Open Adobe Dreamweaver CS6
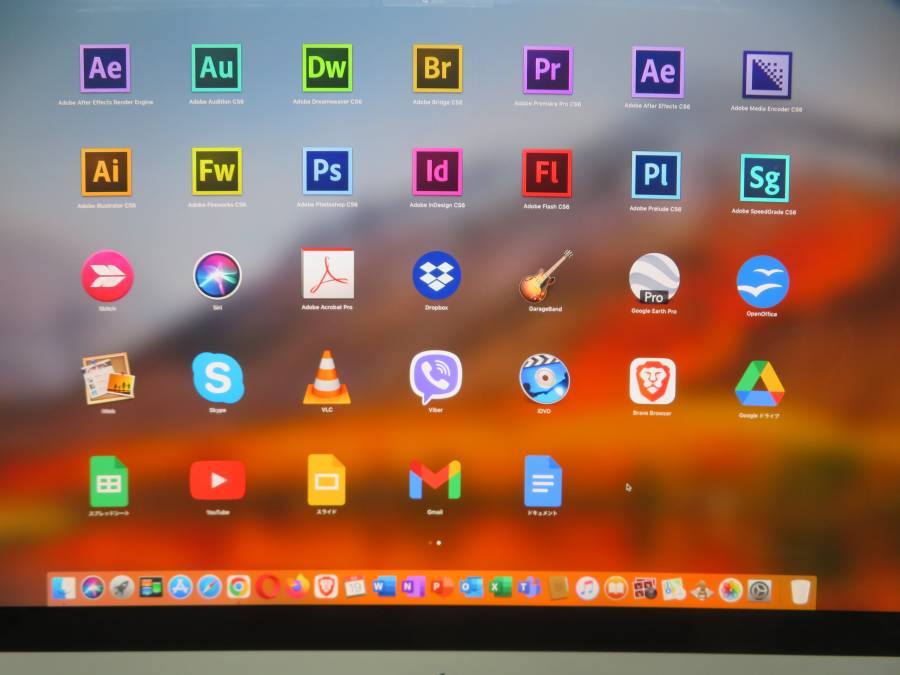 pyautogui.click(x=327, y=68)
